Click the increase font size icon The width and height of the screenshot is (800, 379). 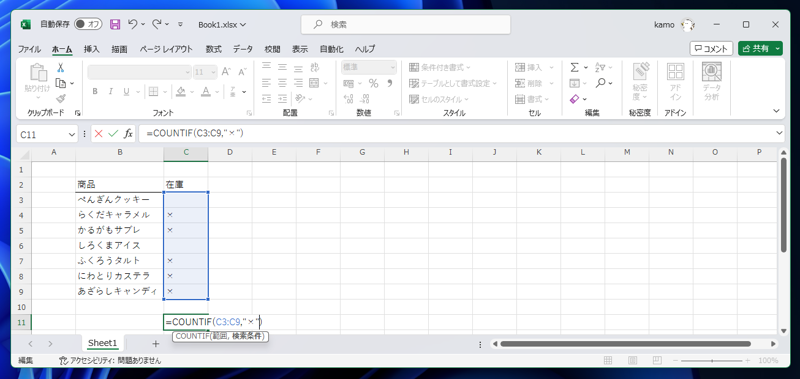coord(226,72)
